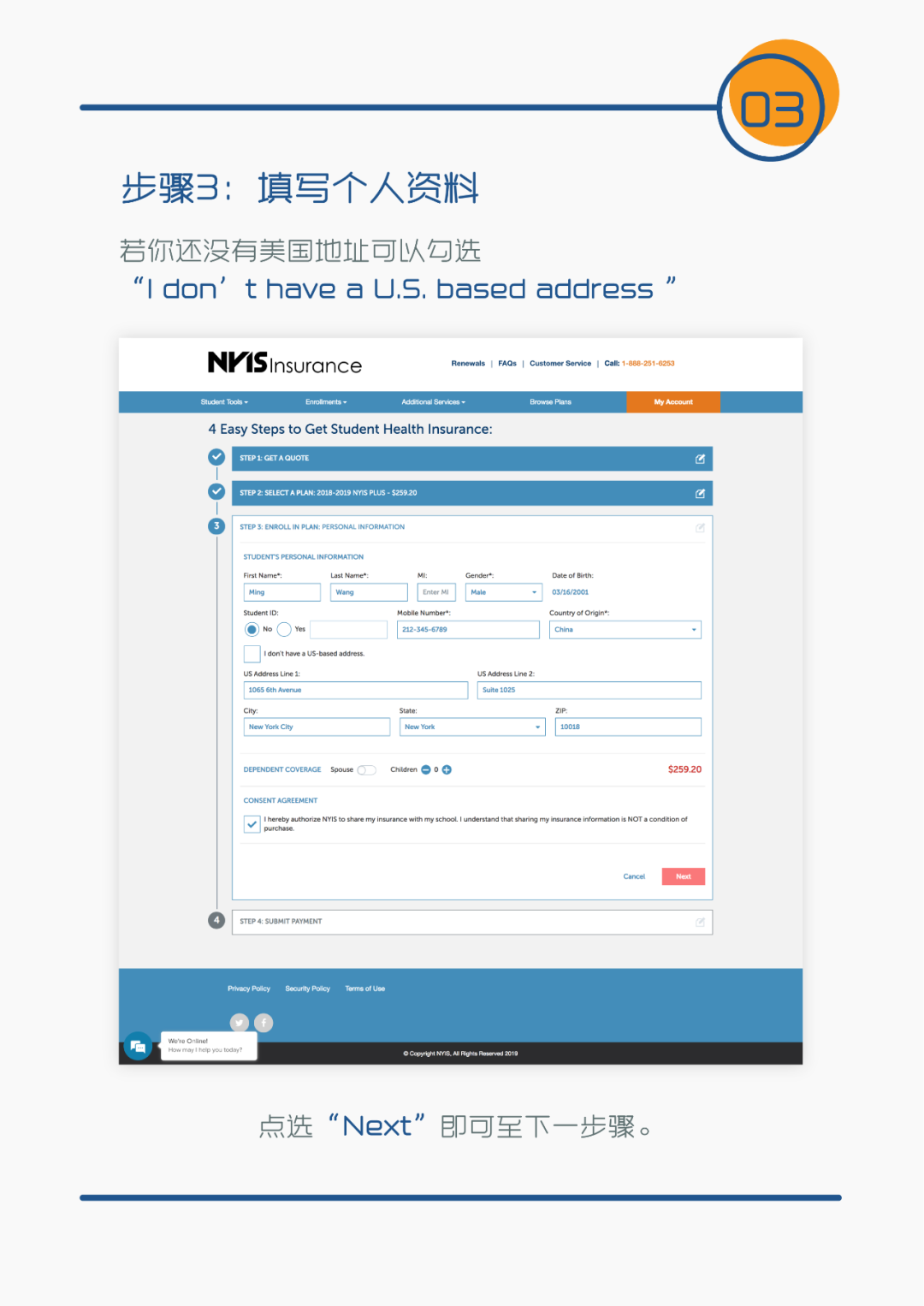
Task: Increase children count with plus icon
Action: (x=447, y=769)
